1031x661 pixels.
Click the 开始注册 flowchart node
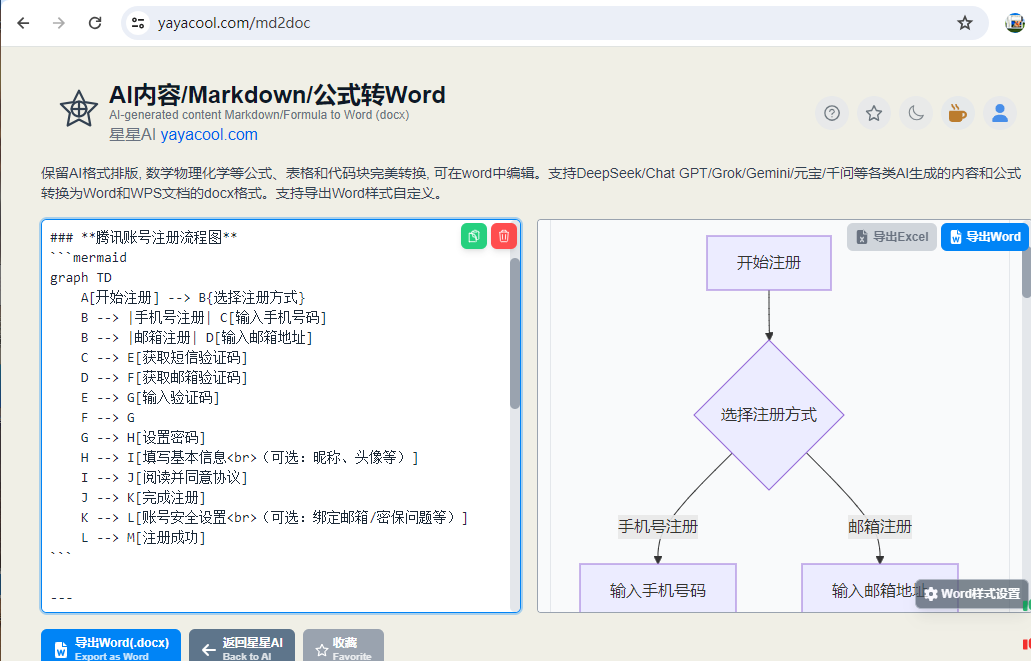pos(769,263)
